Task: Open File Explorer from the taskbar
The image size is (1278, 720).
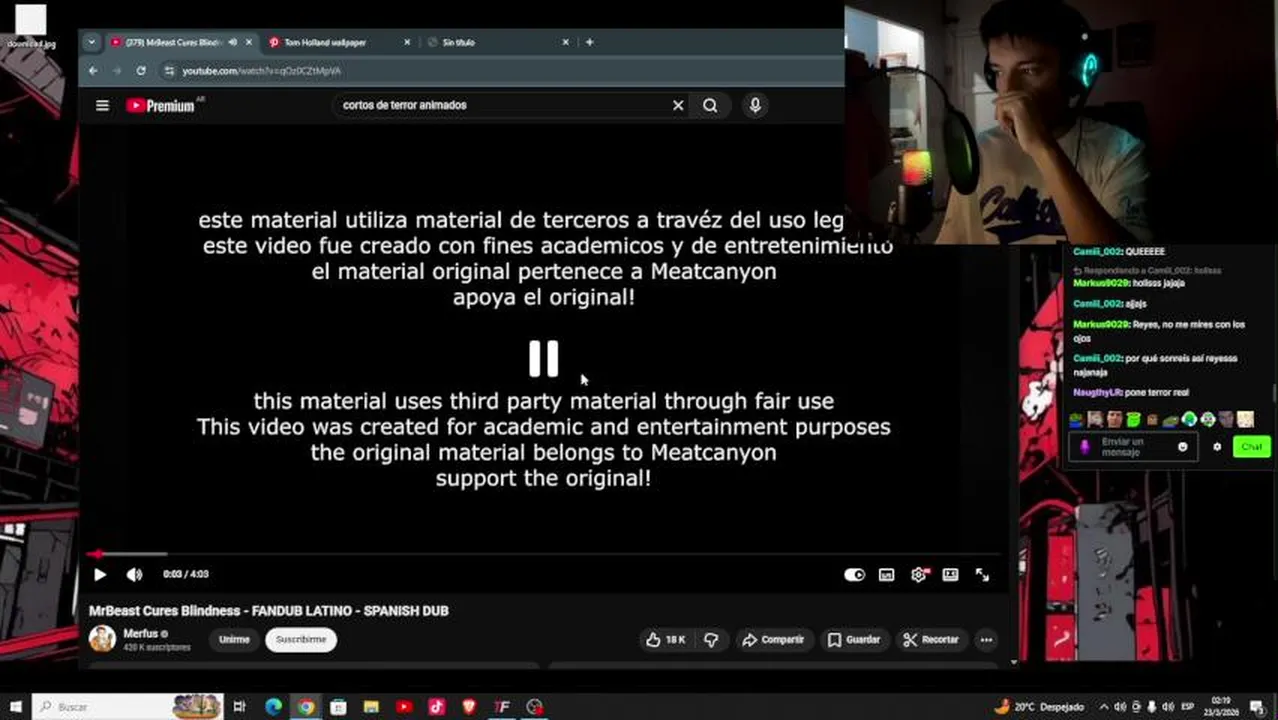Action: coord(371,707)
